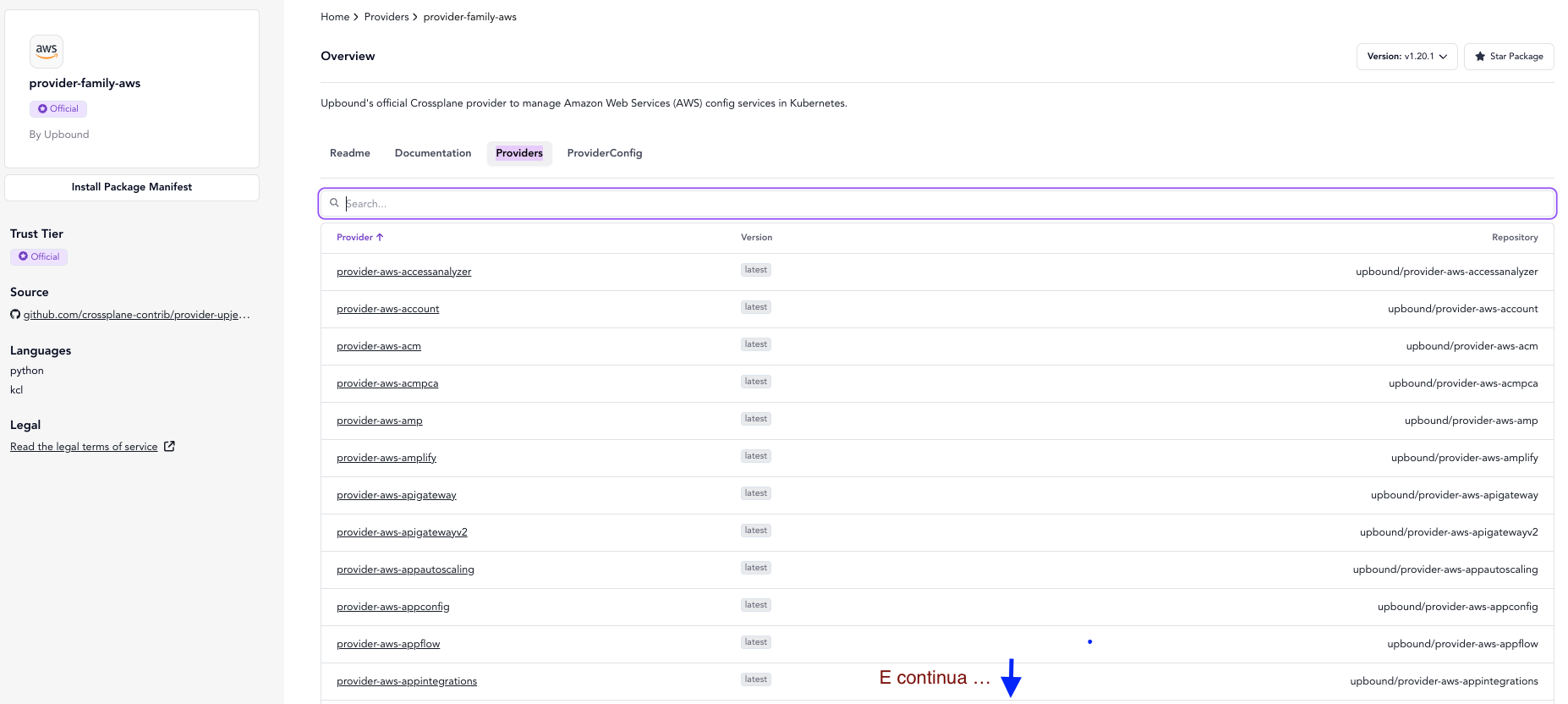Click the sort arrow beside Provider header
The height and width of the screenshot is (704, 1568).
coord(380,238)
